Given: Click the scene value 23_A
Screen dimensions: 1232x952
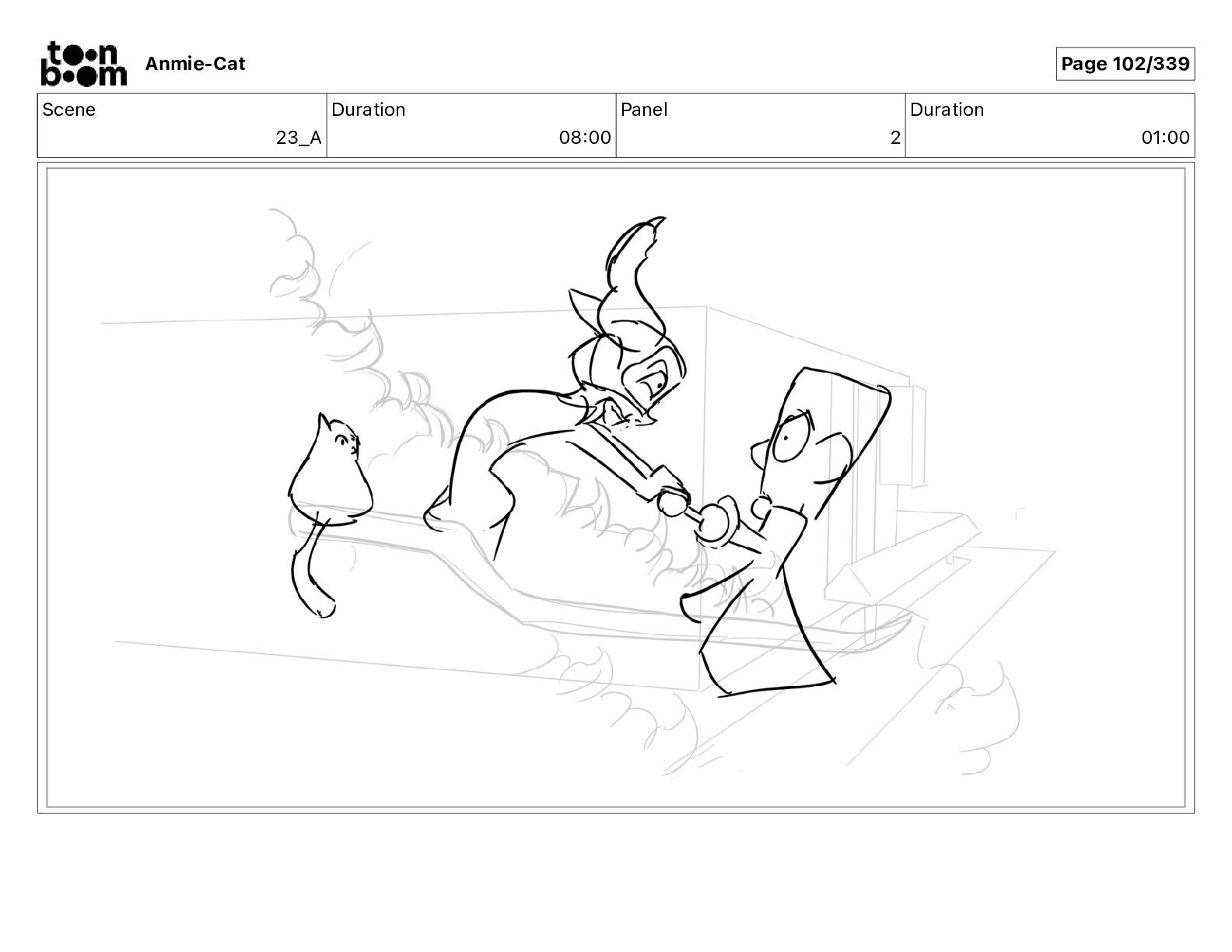Looking at the screenshot, I should click(299, 138).
